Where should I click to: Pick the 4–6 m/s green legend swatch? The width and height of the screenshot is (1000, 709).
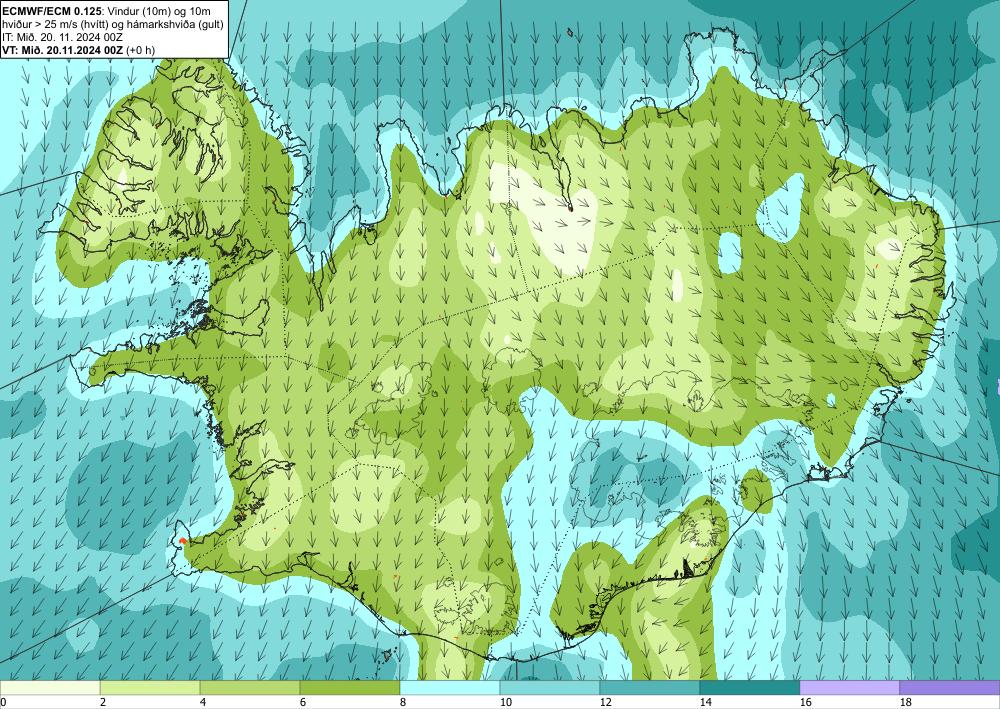click(x=250, y=687)
